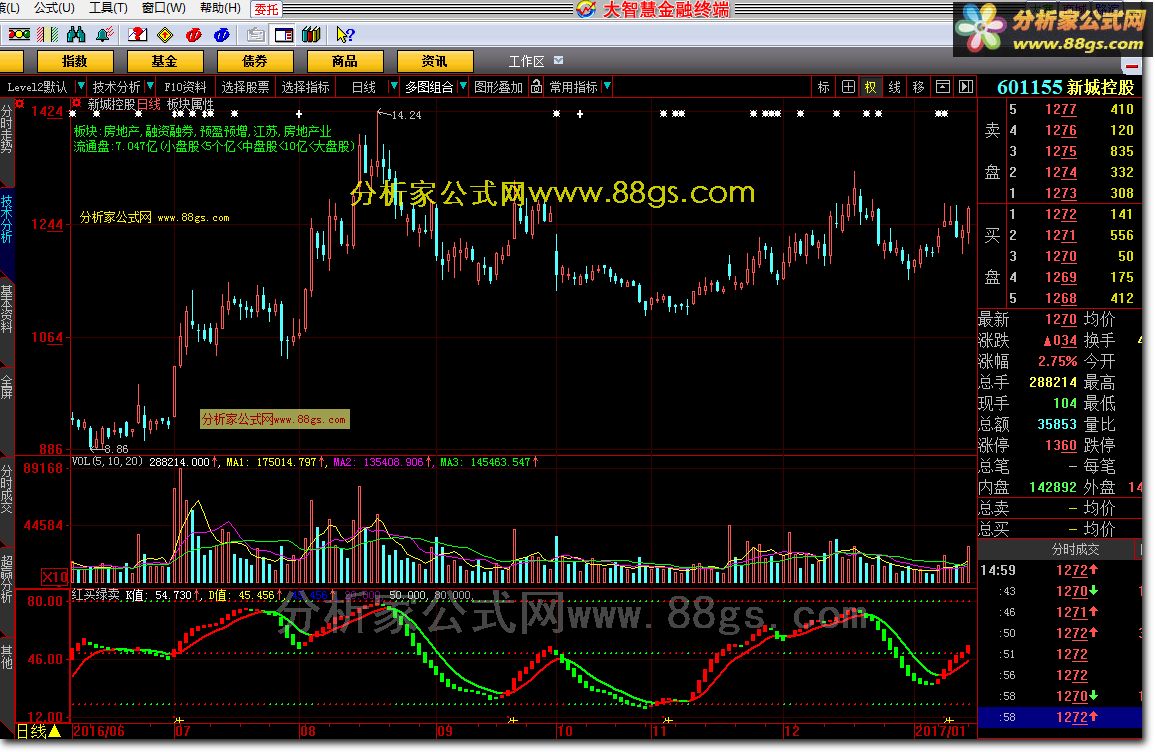
Task: Click the VOL(5,10,20) indicator label
Action: [107, 462]
